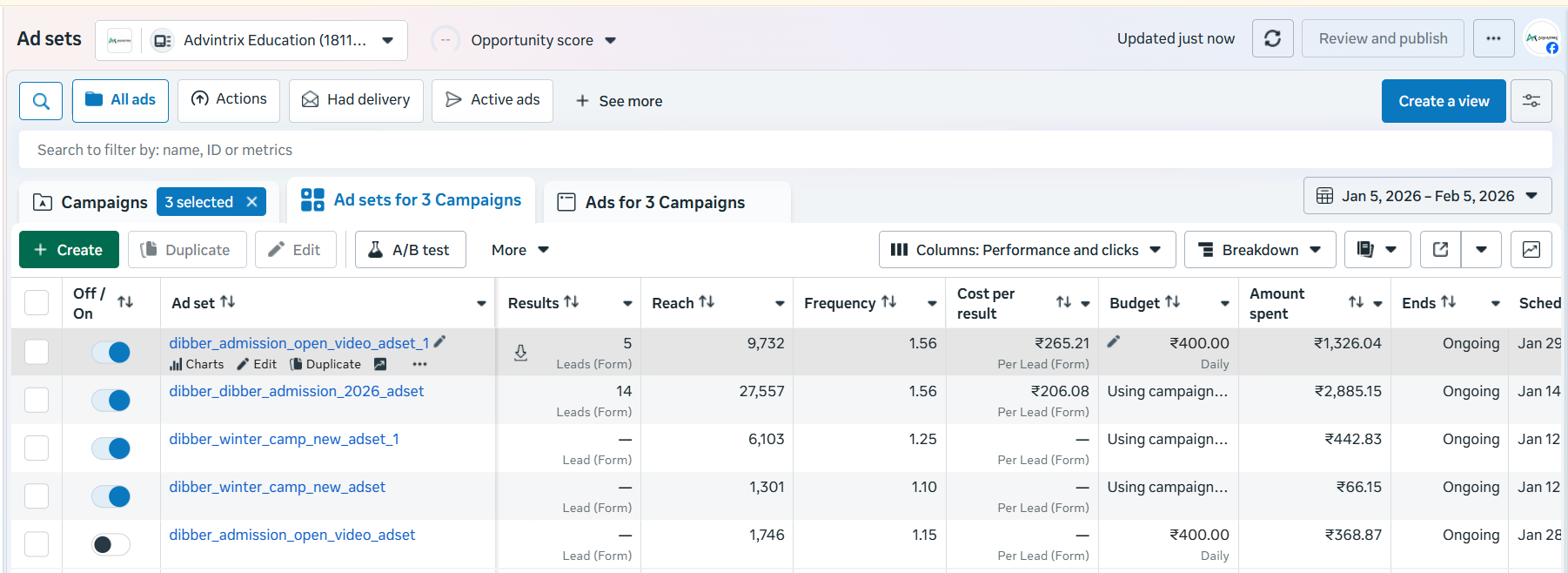
Task: Open dibber_winter_camp_new_adset_1 ad set link
Action: tap(284, 439)
